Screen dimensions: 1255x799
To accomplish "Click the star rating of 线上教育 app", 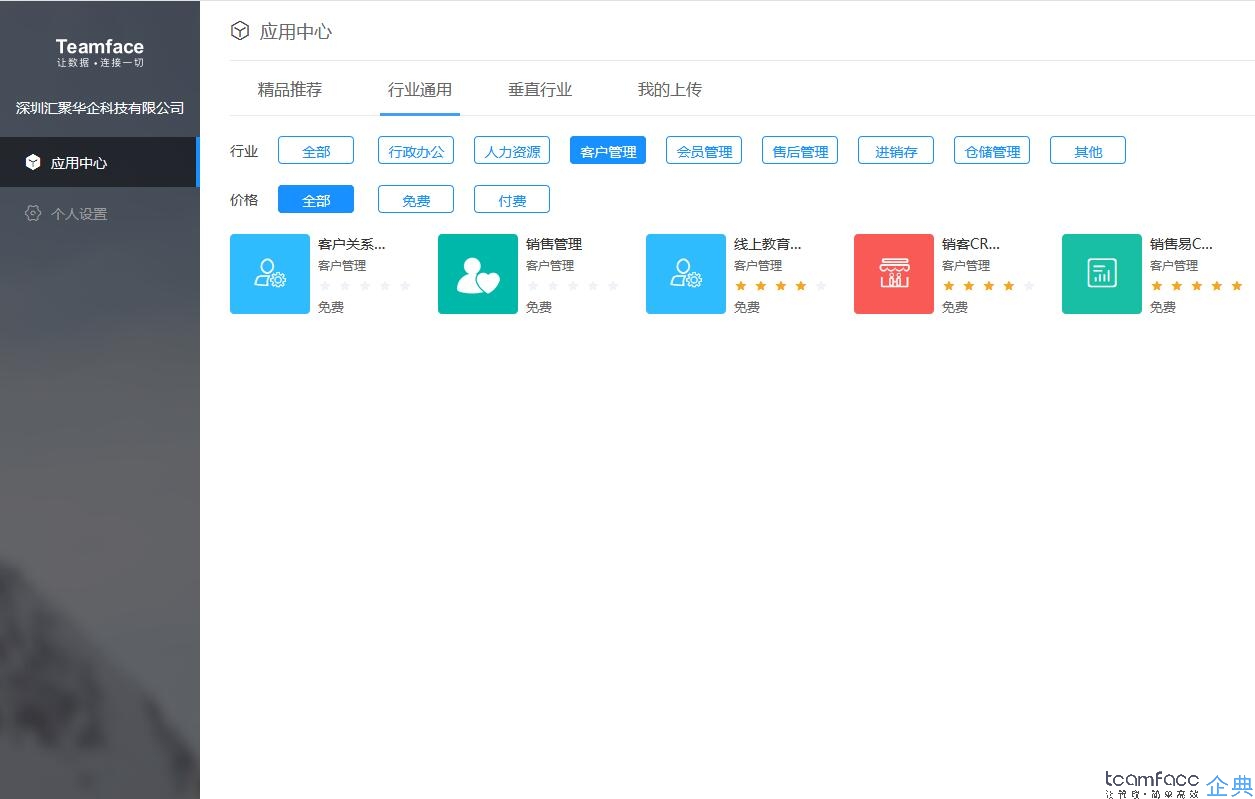I will tap(781, 286).
